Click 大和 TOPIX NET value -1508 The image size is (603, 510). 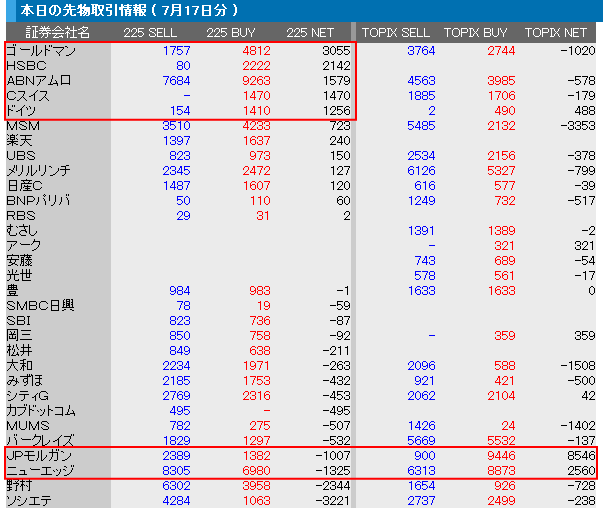[x=578, y=365]
